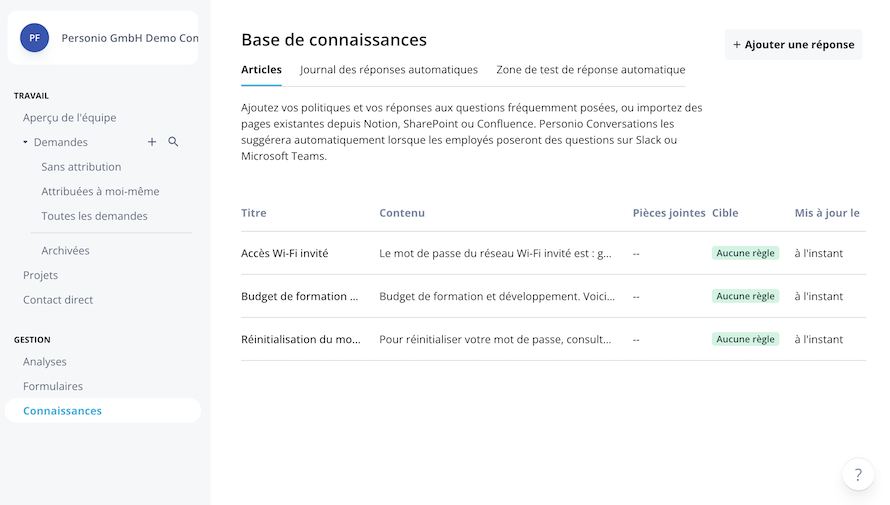
Task: Select the Articles tab
Action: point(261,70)
